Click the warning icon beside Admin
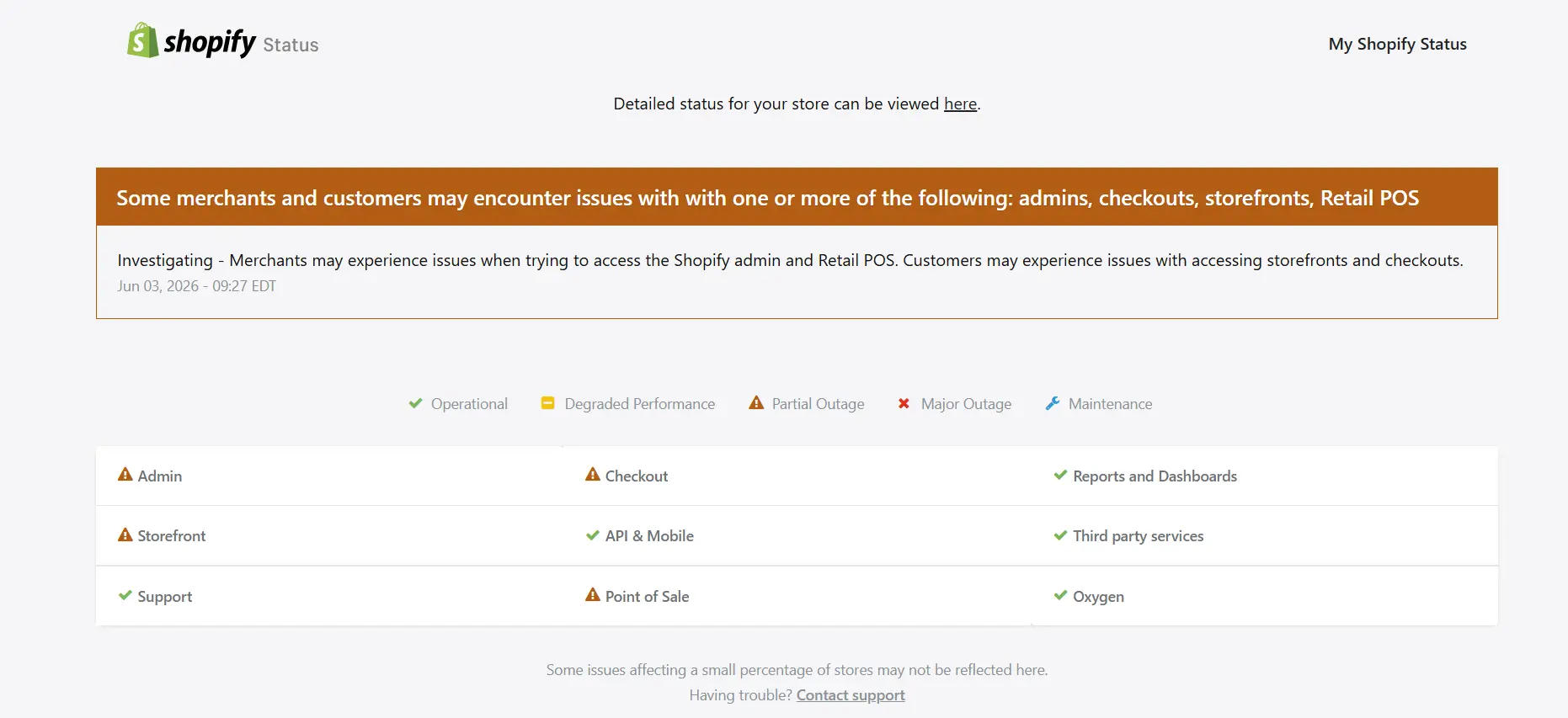This screenshot has height=718, width=1568. click(x=125, y=475)
